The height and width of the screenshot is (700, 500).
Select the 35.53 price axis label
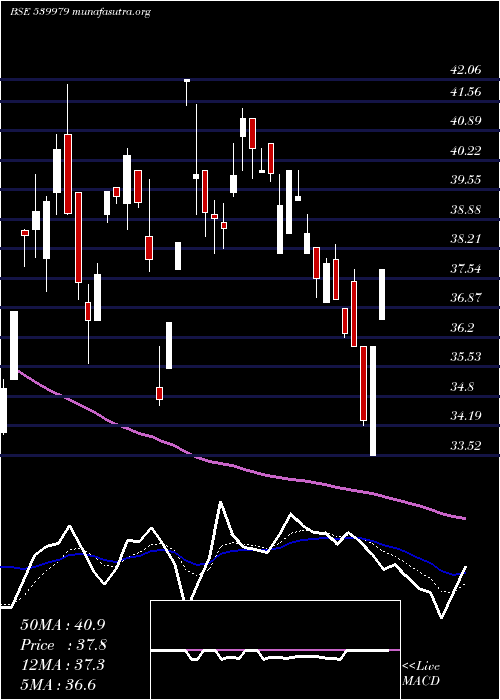pyautogui.click(x=466, y=357)
